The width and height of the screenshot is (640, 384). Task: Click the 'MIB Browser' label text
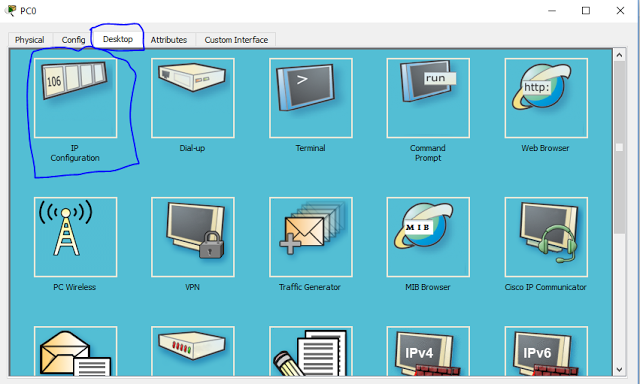[428, 287]
